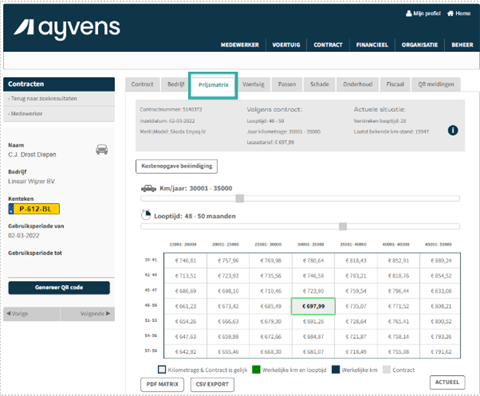Viewport: 480px width, 396px height.
Task: Click the license plate P-612-BL
Action: [x=34, y=209]
